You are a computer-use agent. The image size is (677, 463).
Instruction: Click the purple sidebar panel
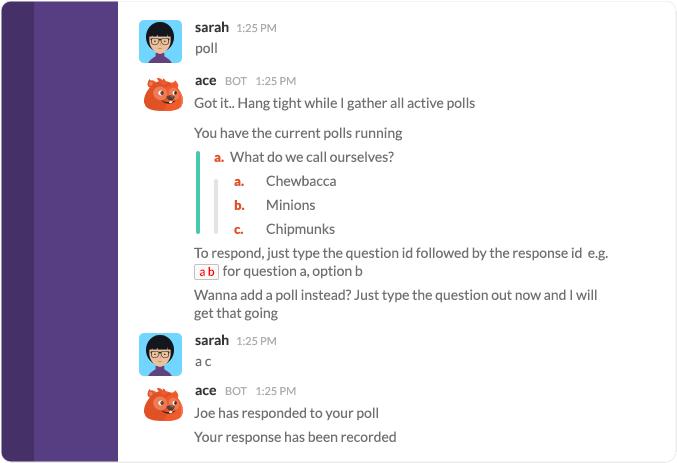click(60, 232)
